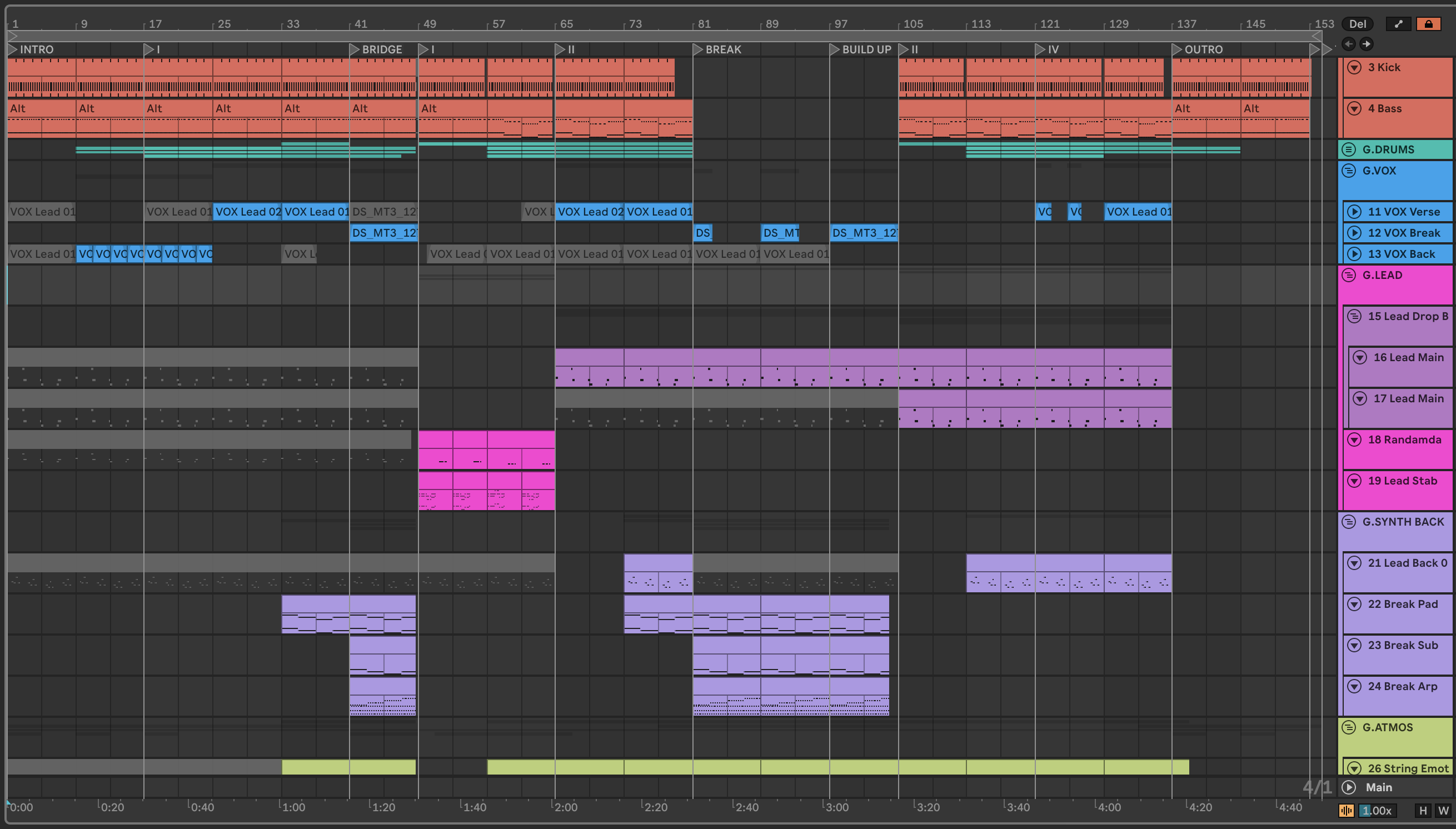Select the DS_MT3_12 clip at bar 97
Screen dimensions: 1456x829
point(864,233)
